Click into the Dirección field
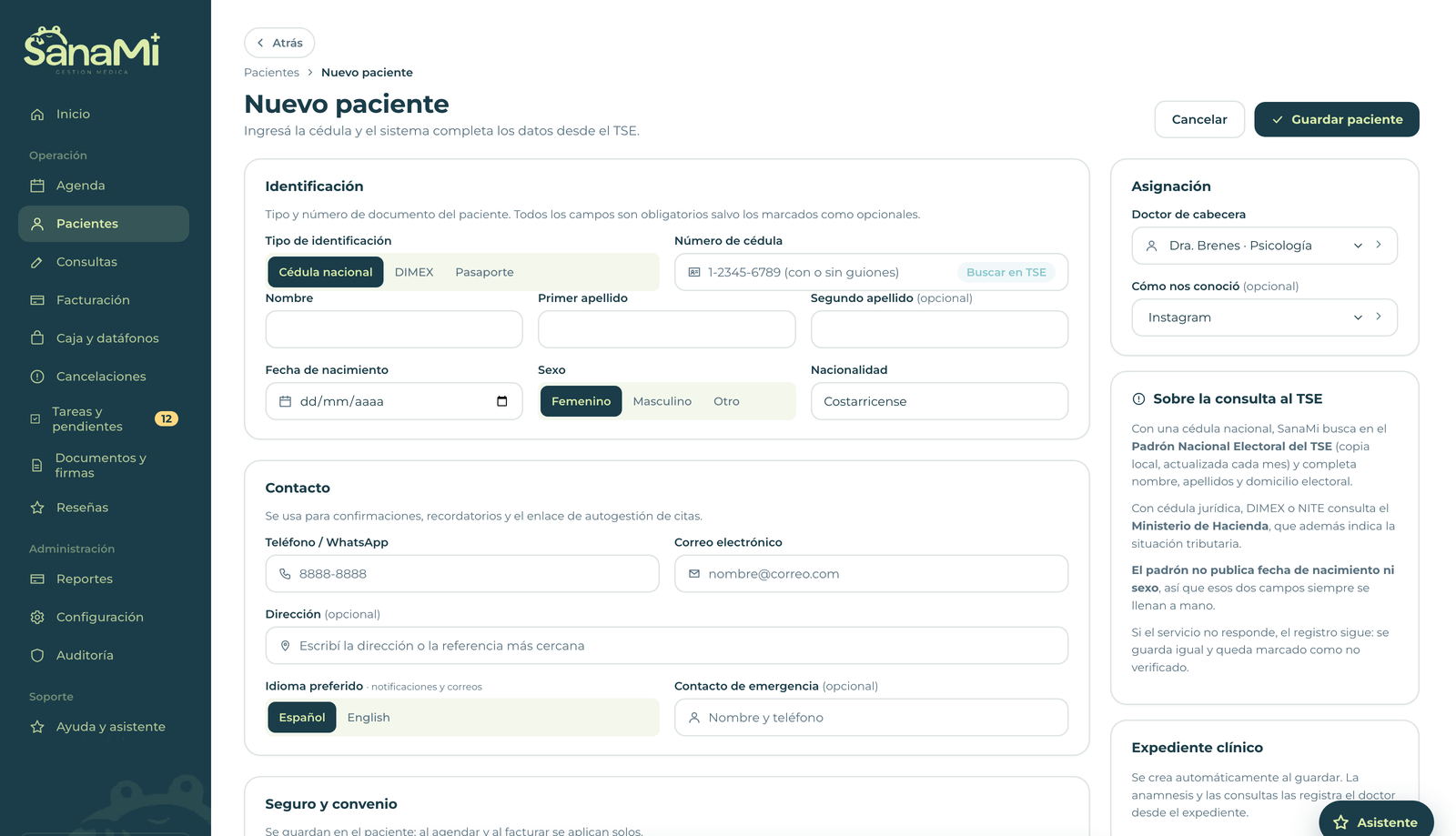1456x836 pixels. 667,646
